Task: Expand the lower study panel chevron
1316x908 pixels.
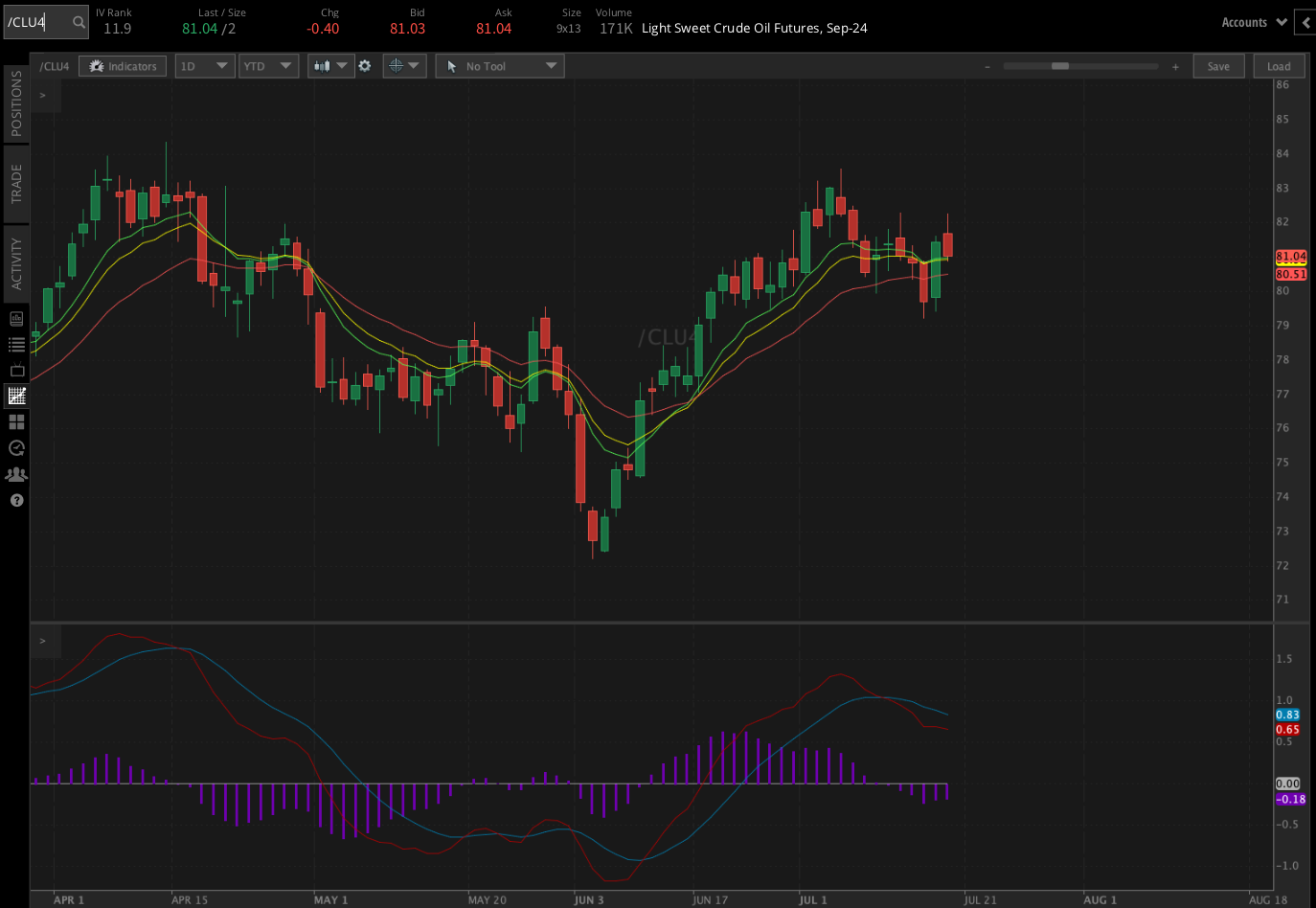Action: pos(41,641)
